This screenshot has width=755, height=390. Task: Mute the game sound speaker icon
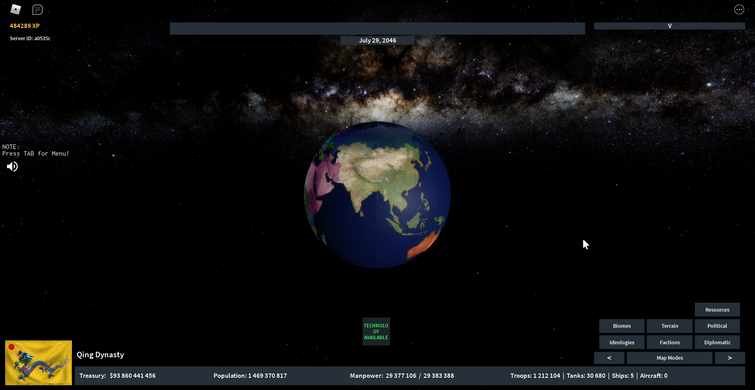13,167
